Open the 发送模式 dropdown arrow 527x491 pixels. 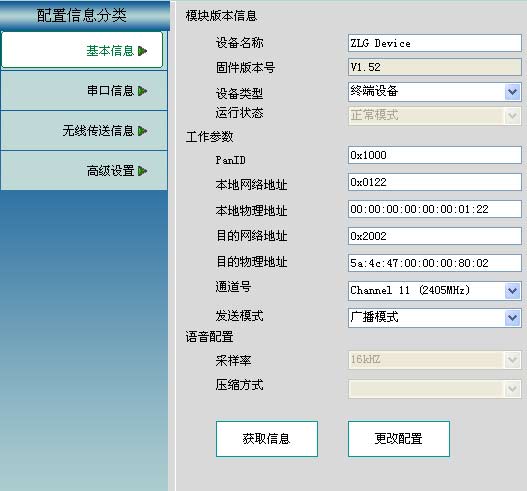513,318
